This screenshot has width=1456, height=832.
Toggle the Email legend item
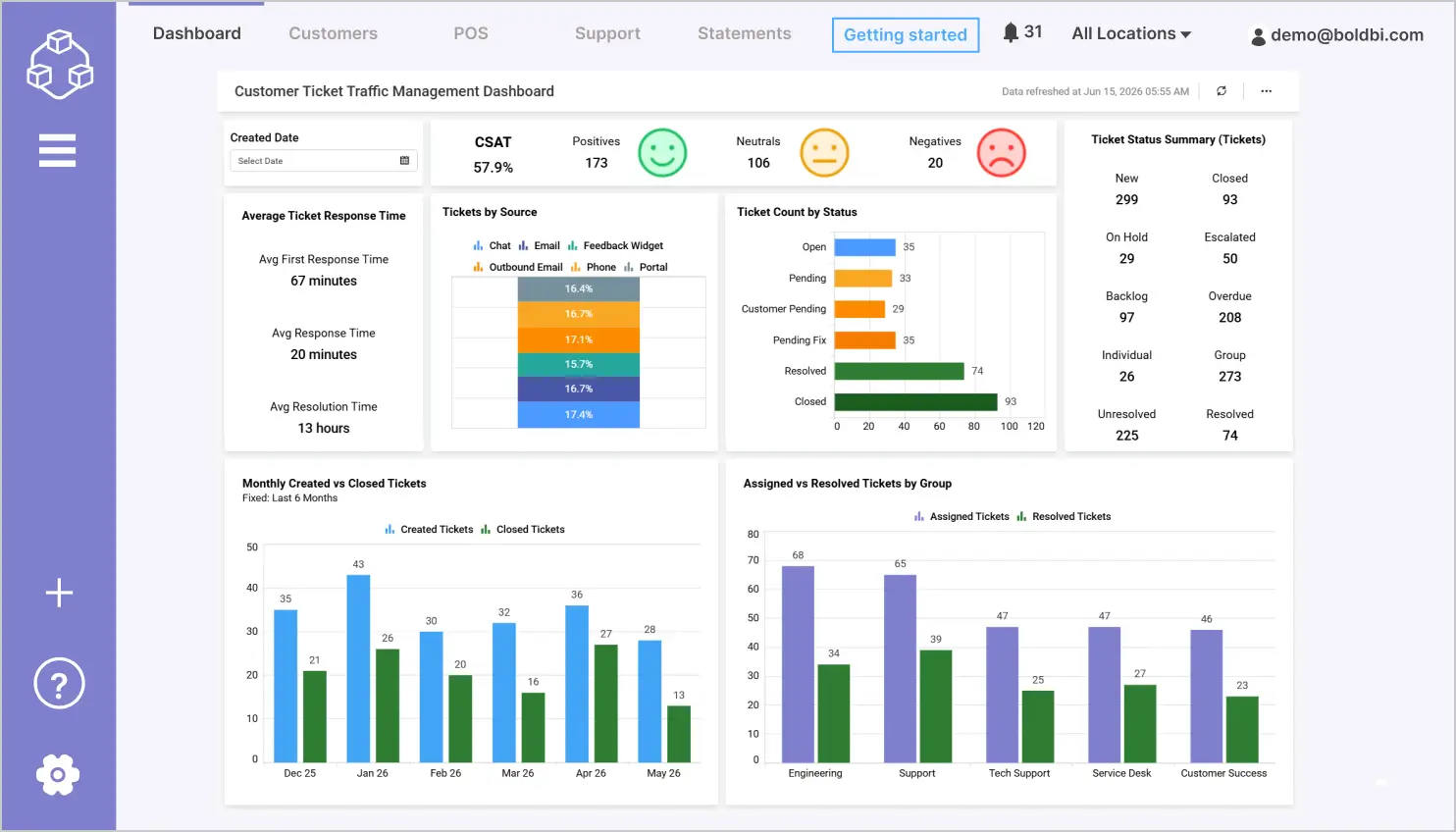[x=539, y=246]
